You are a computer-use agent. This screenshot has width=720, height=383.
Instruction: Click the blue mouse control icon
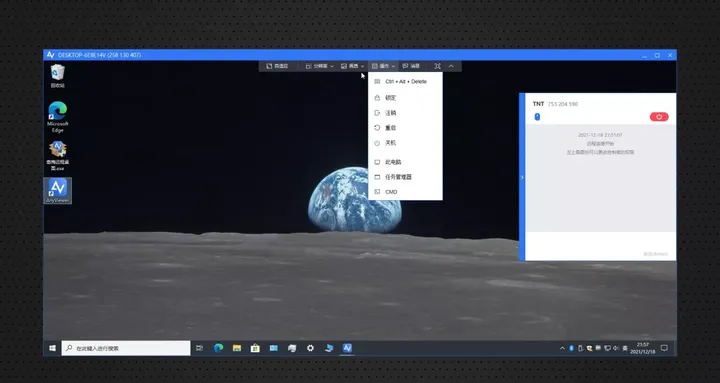[537, 117]
